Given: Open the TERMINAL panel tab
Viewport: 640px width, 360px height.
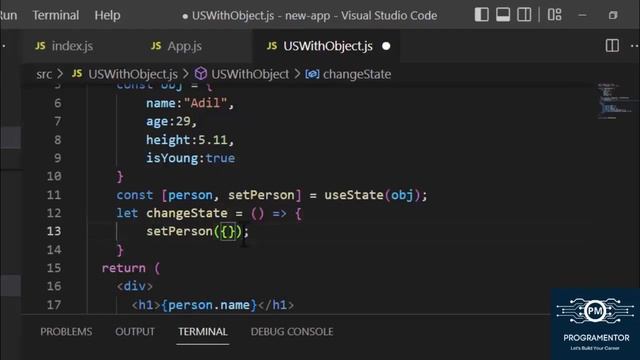Looking at the screenshot, I should pyautogui.click(x=203, y=332).
